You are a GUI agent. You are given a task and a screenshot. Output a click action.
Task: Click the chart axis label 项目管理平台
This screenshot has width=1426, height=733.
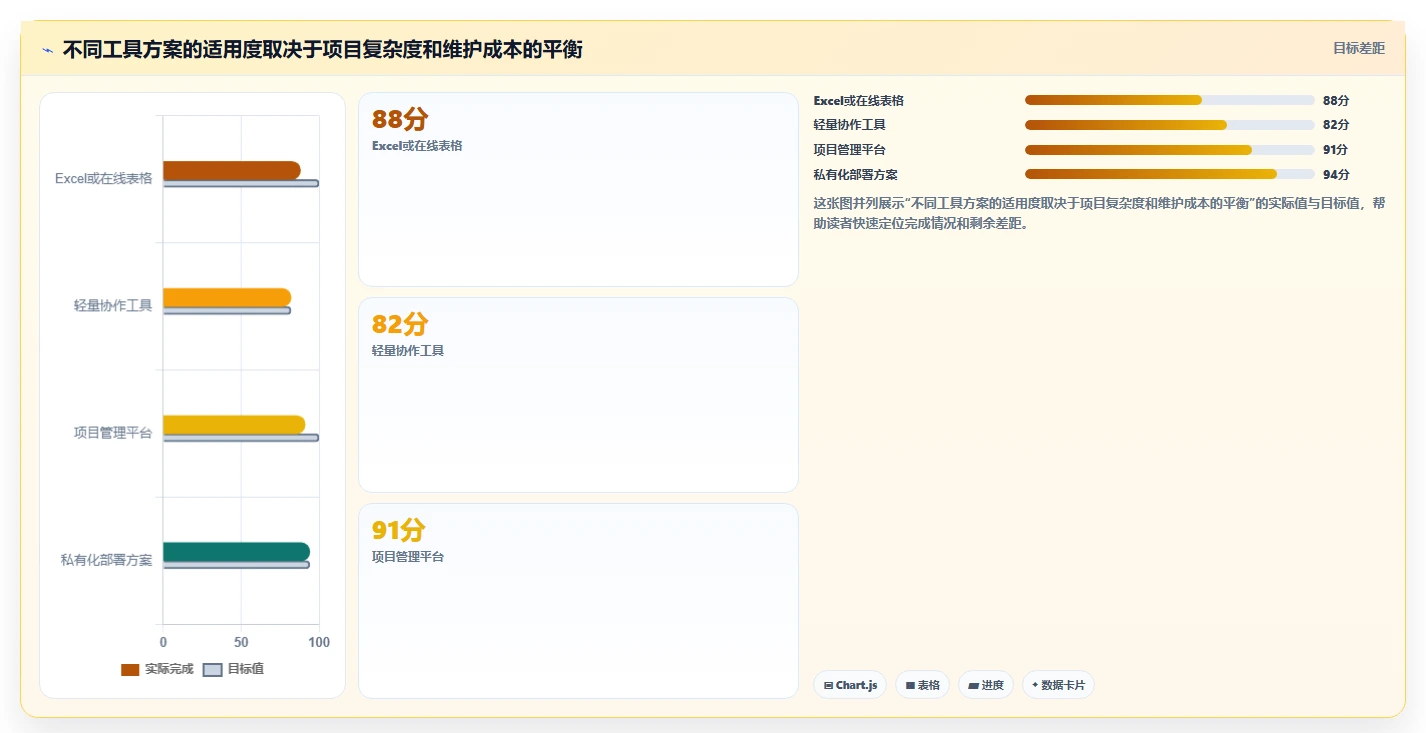(113, 433)
